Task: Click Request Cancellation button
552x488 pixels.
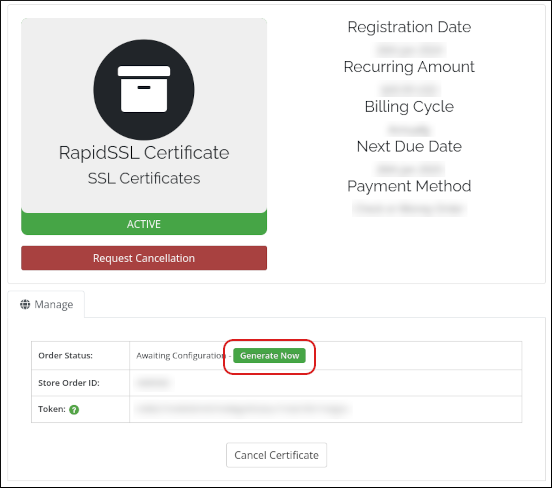Action: [x=144, y=258]
